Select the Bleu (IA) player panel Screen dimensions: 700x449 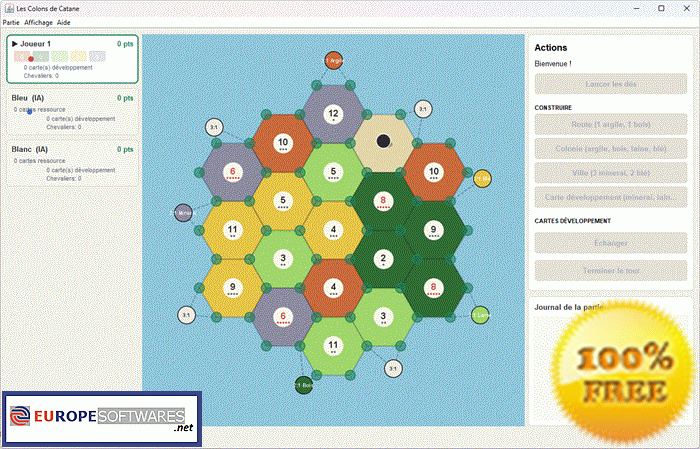[x=72, y=112]
